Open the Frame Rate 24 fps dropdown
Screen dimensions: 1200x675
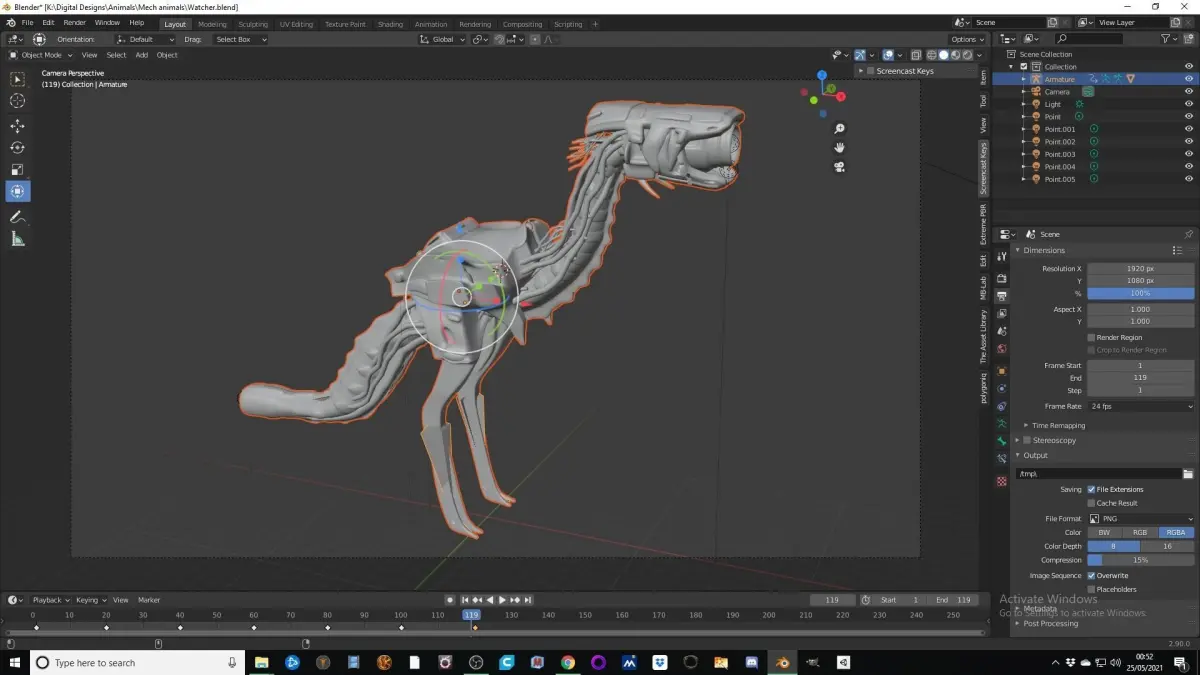click(1141, 407)
